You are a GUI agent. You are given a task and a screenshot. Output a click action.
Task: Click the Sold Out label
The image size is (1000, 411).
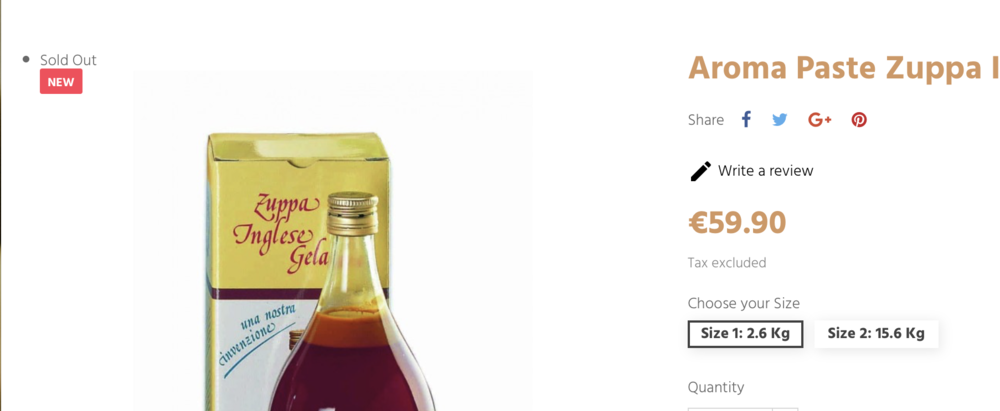68,60
